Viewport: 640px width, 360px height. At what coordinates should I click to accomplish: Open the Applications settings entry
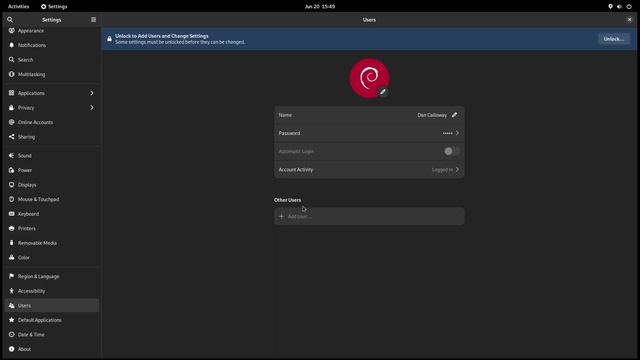[x=52, y=93]
